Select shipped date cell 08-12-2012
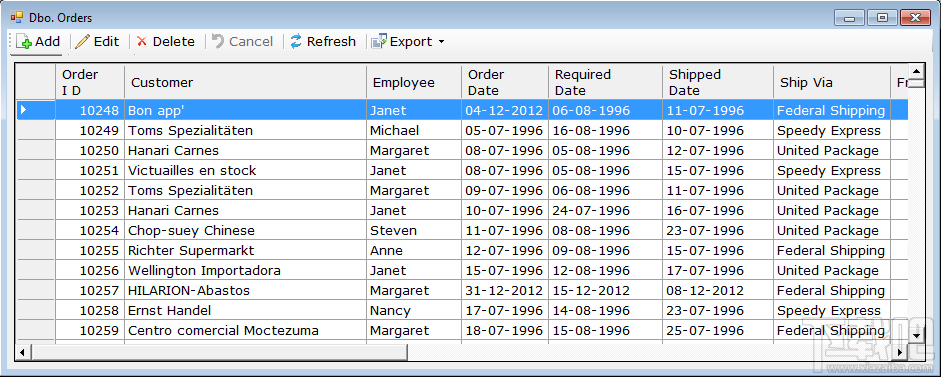 coord(718,290)
